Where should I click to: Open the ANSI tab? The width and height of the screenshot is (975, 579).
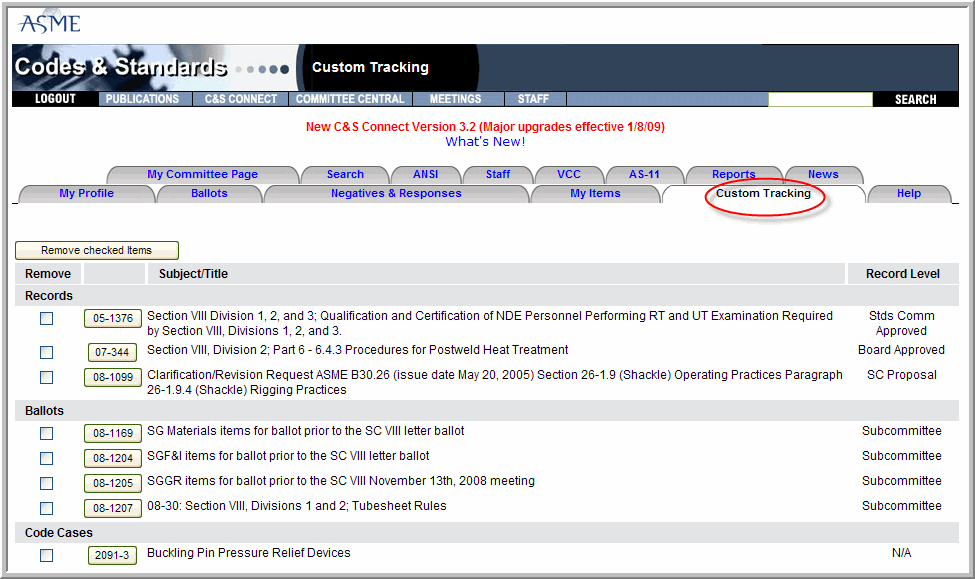click(426, 174)
